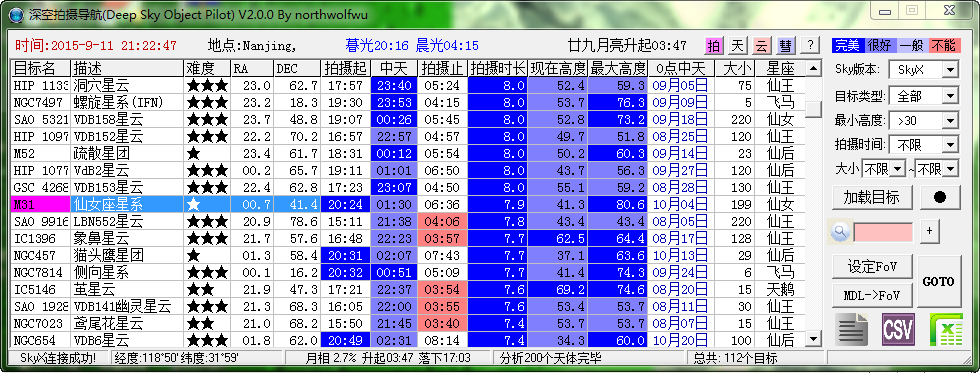
Task: Select the IC5146 target row
Action: click(409, 289)
